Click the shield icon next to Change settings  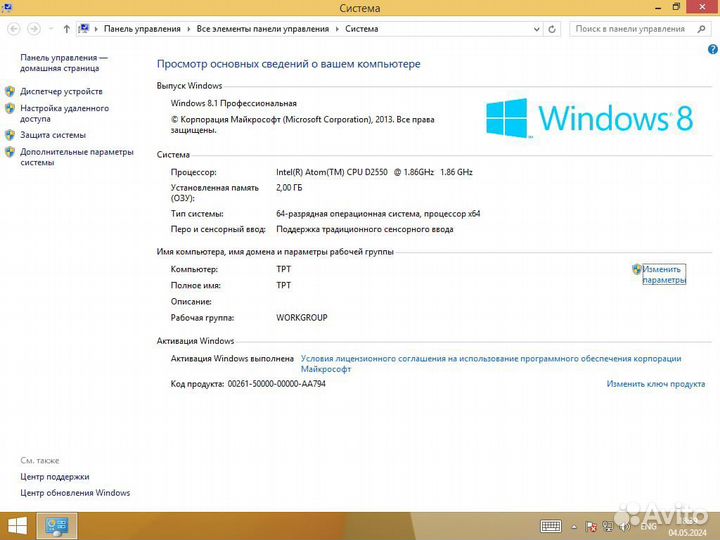(x=636, y=270)
